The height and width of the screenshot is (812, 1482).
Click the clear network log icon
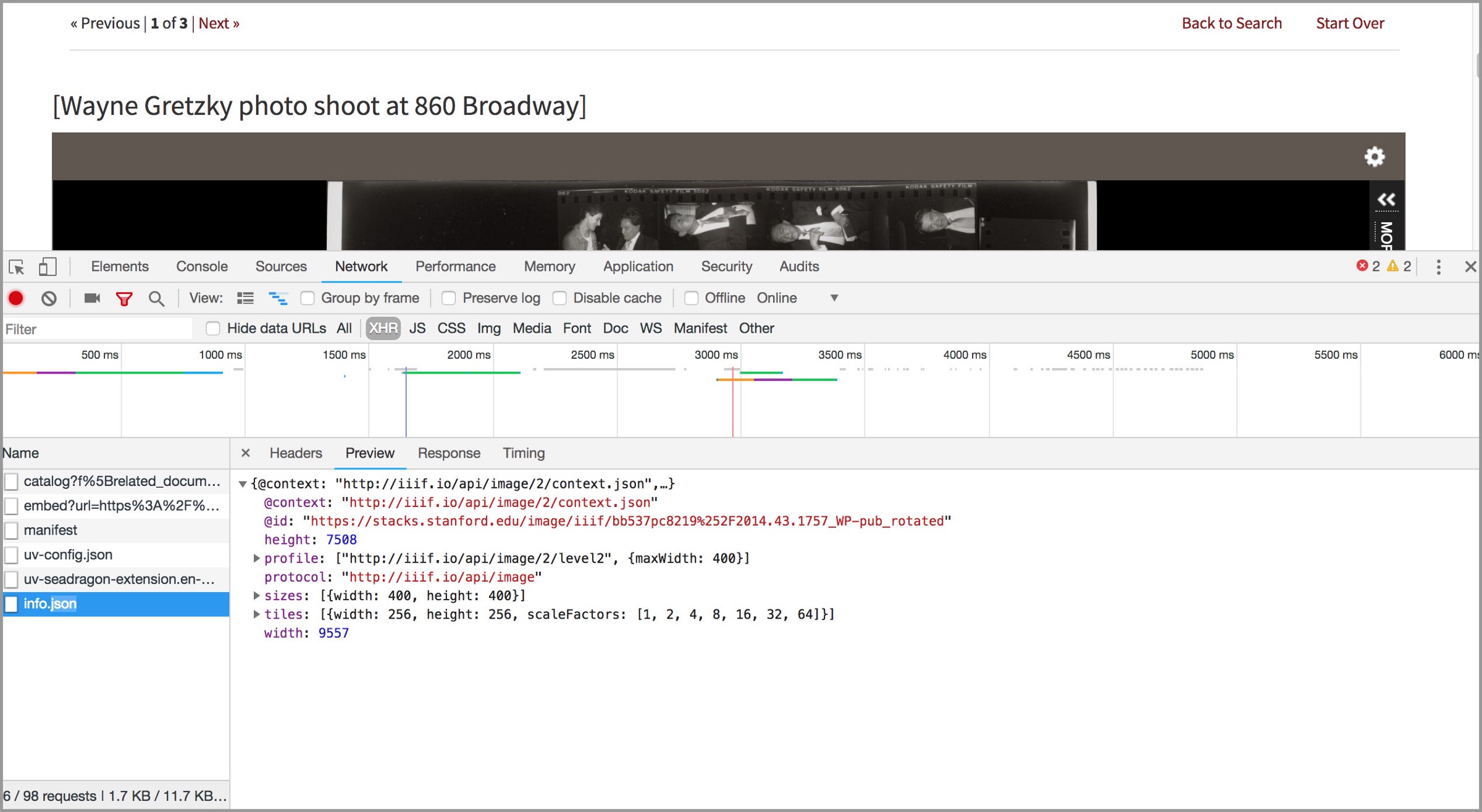coord(49,299)
